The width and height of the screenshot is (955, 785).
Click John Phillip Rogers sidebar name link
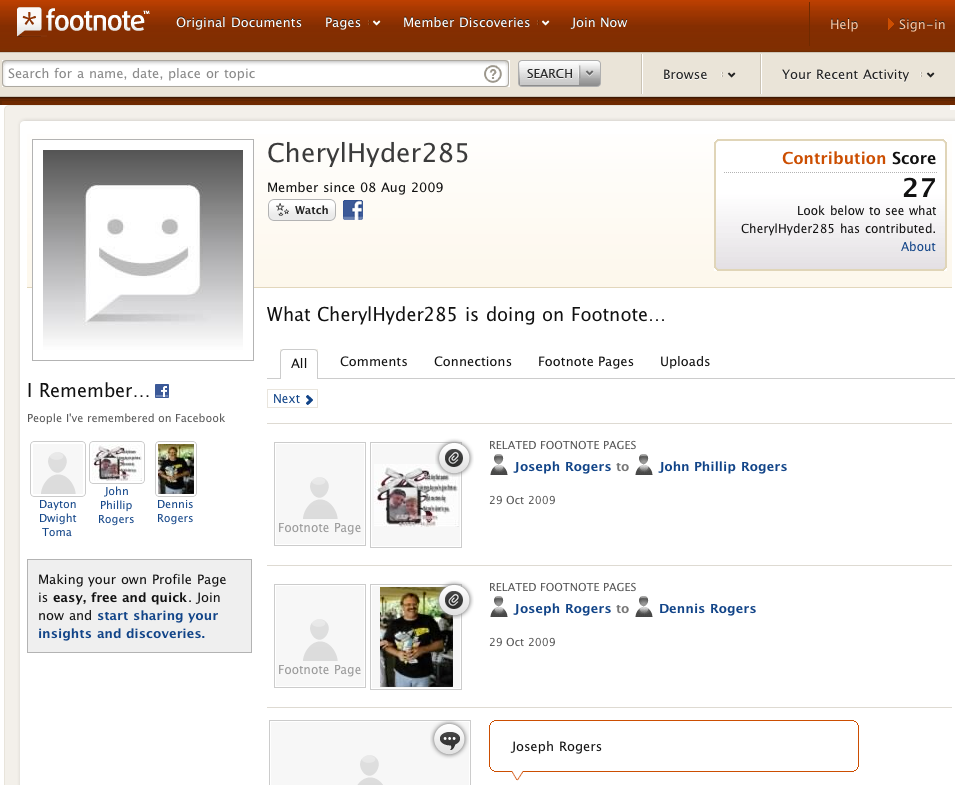116,505
